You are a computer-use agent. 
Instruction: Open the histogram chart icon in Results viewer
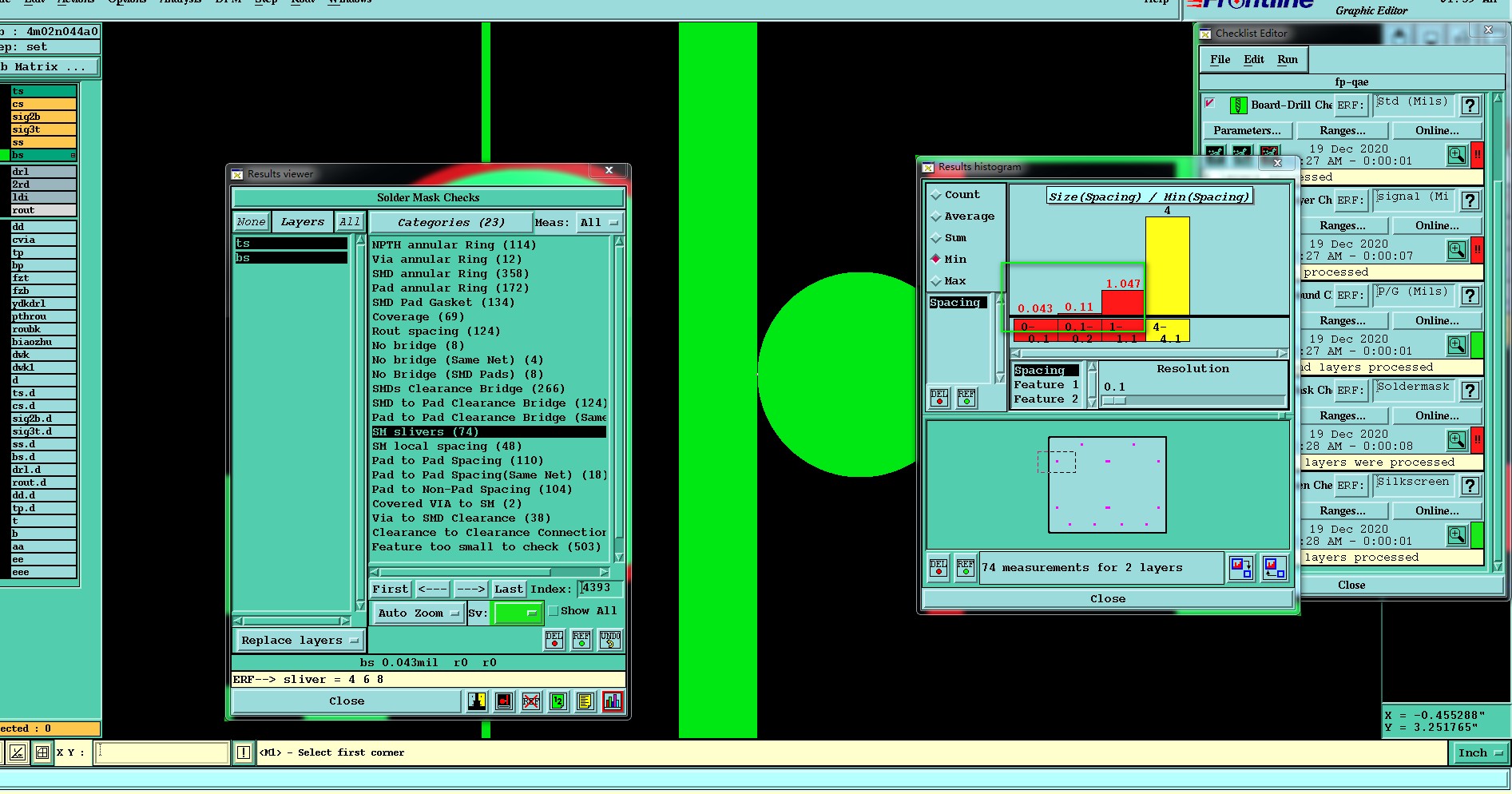[x=613, y=701]
